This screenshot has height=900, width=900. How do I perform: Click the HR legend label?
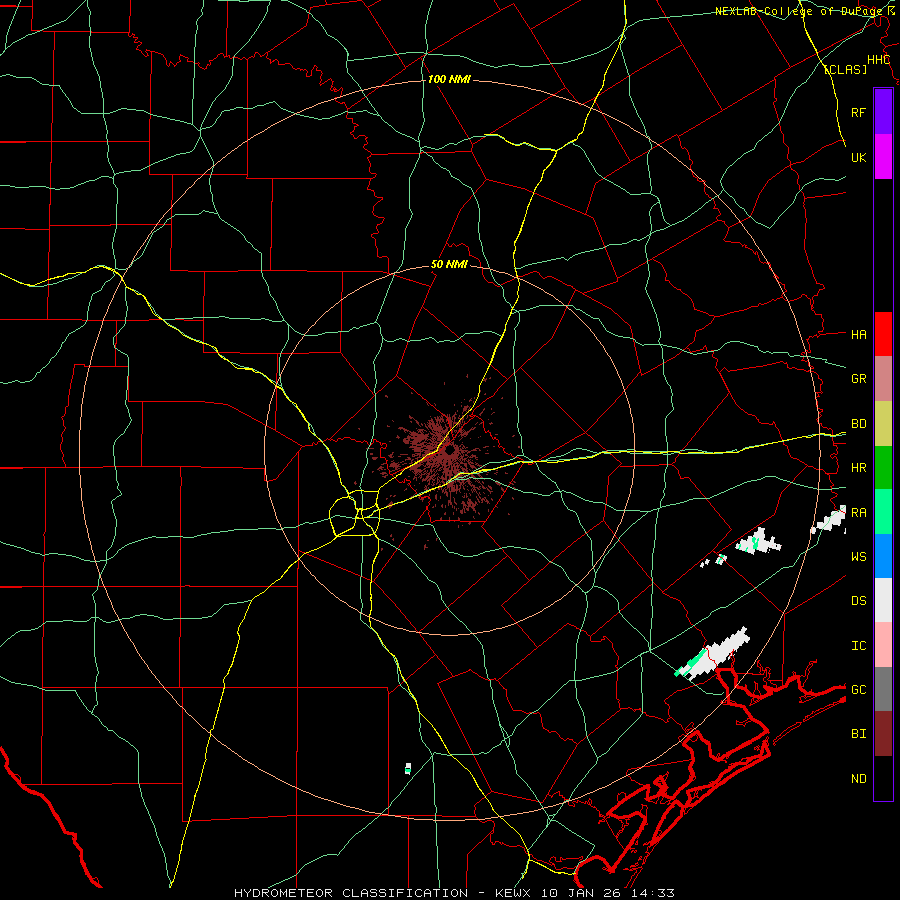pyautogui.click(x=858, y=468)
